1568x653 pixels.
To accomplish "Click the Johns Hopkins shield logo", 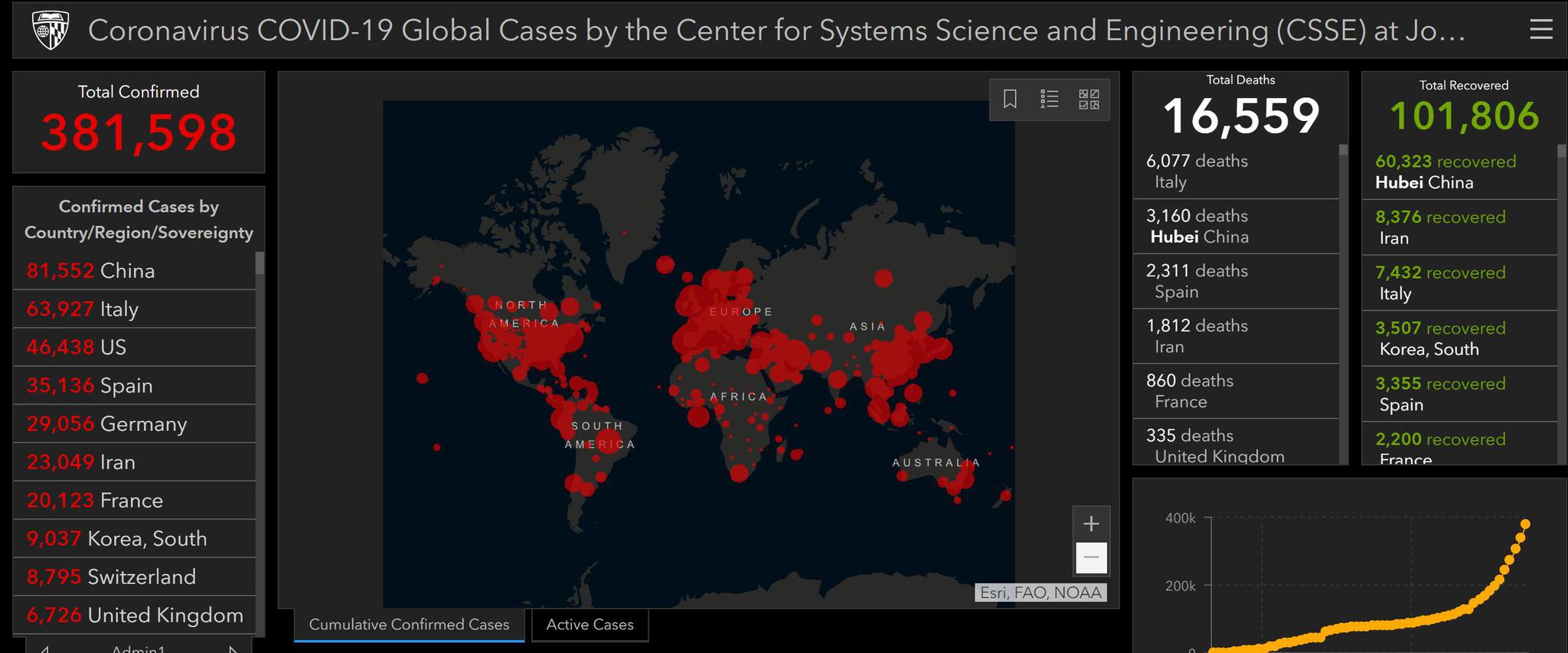I will 51,31.
